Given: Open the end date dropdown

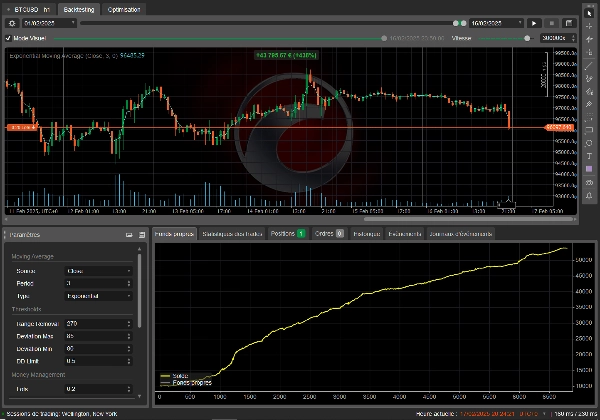Looking at the screenshot, I should 496,23.
